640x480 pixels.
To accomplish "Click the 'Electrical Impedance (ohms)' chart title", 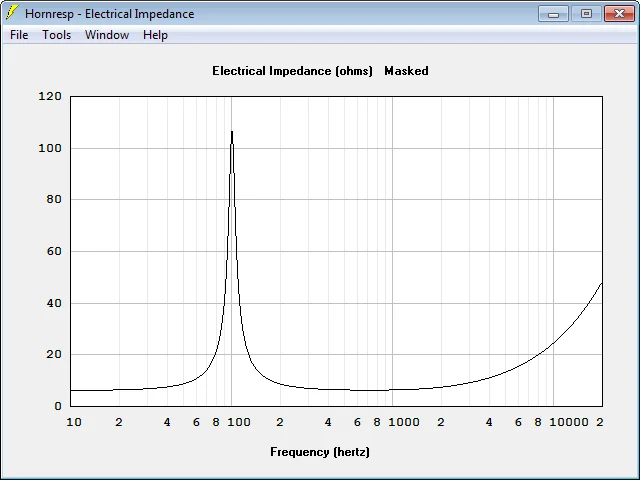I will pos(292,71).
